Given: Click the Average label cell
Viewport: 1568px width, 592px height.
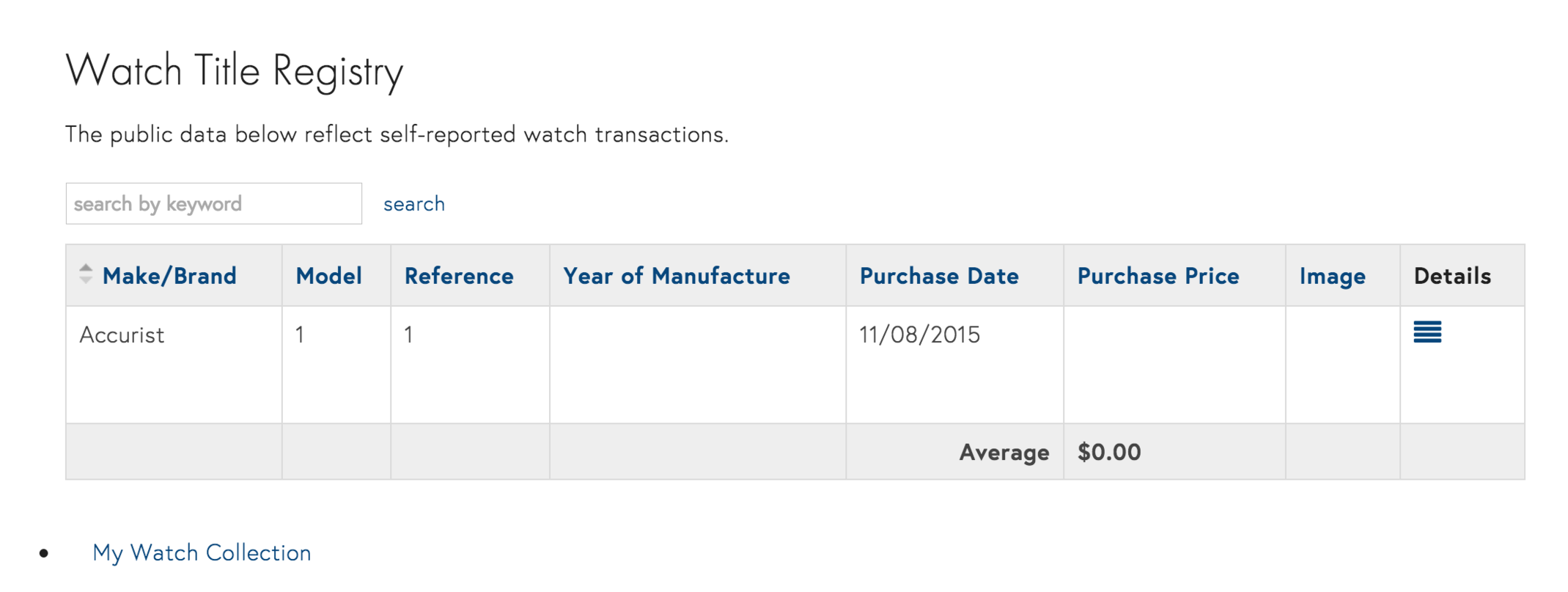Looking at the screenshot, I should pos(954,452).
